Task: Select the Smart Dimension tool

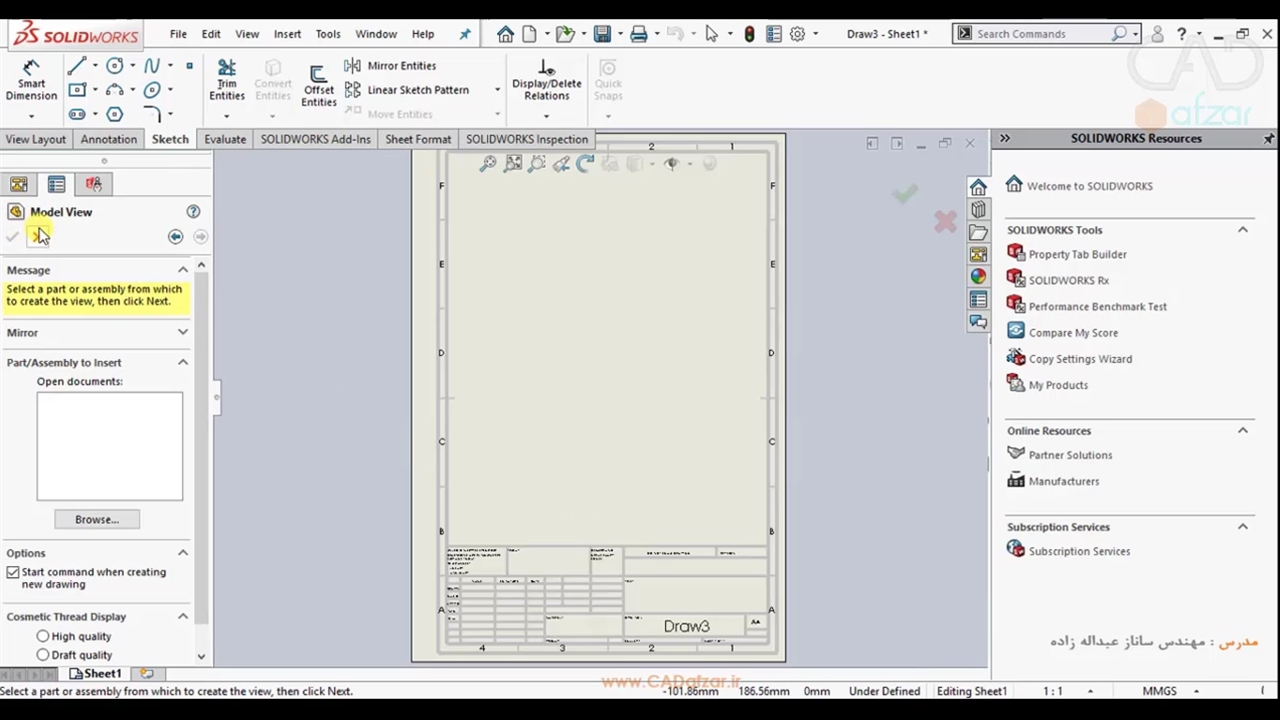Action: point(31,80)
